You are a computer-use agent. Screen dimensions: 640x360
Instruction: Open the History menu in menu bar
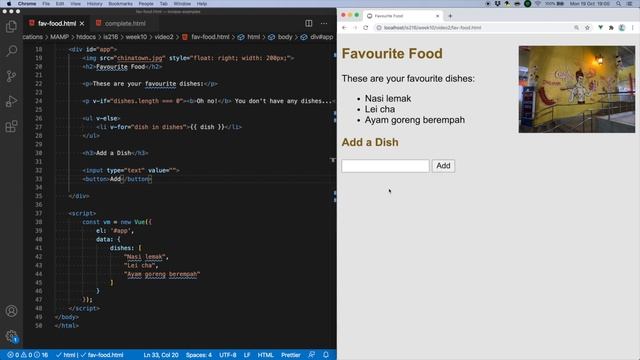[95, 4]
